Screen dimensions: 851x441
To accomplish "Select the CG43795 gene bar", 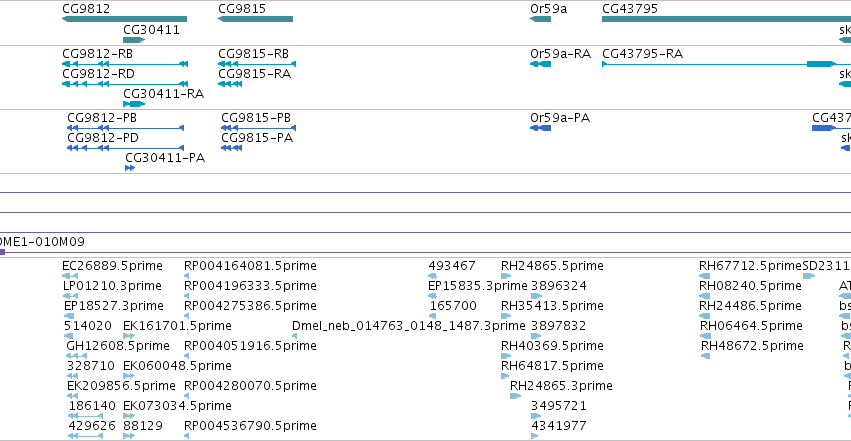I will [x=726, y=19].
